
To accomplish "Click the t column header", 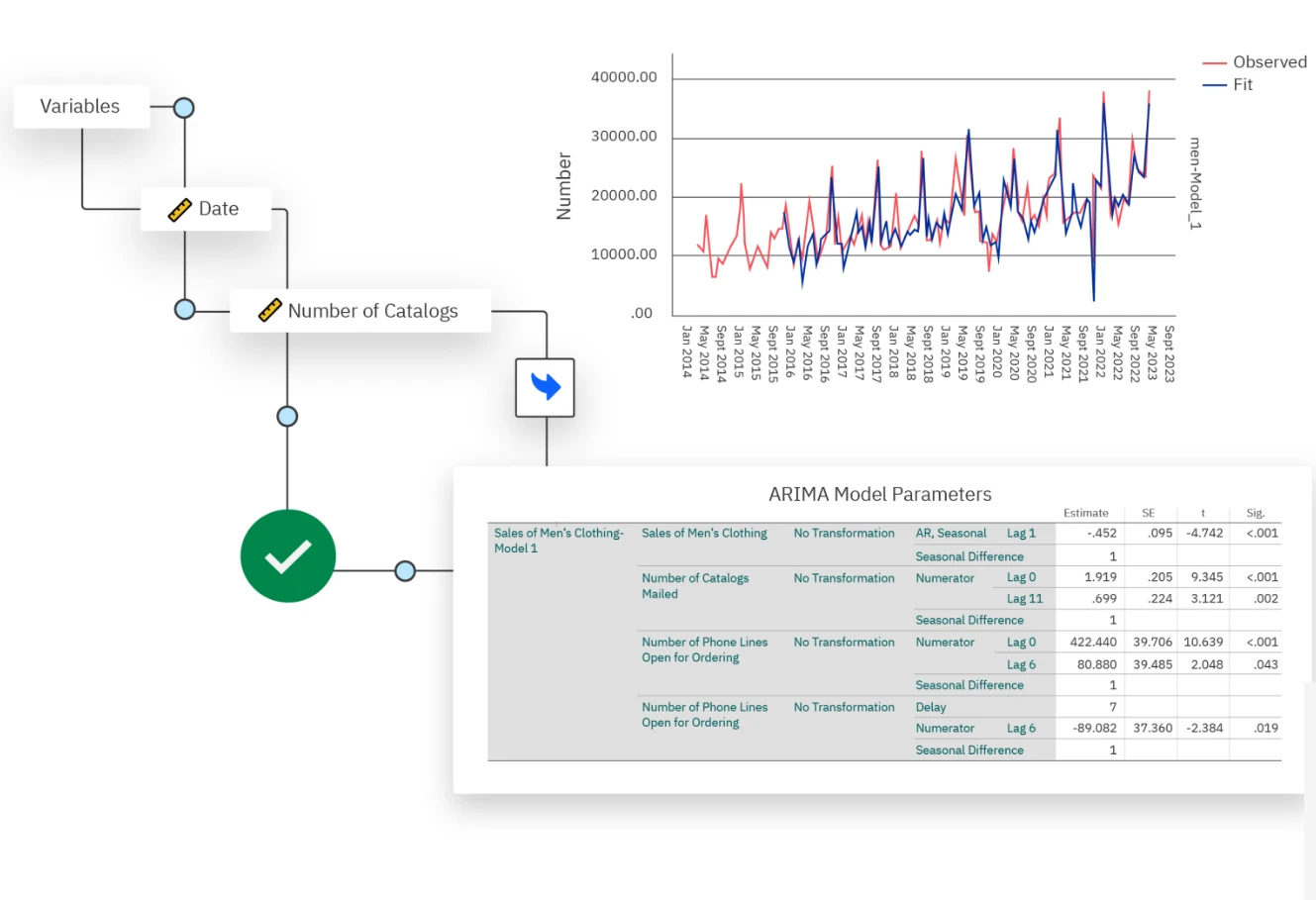I will pos(1203,513).
